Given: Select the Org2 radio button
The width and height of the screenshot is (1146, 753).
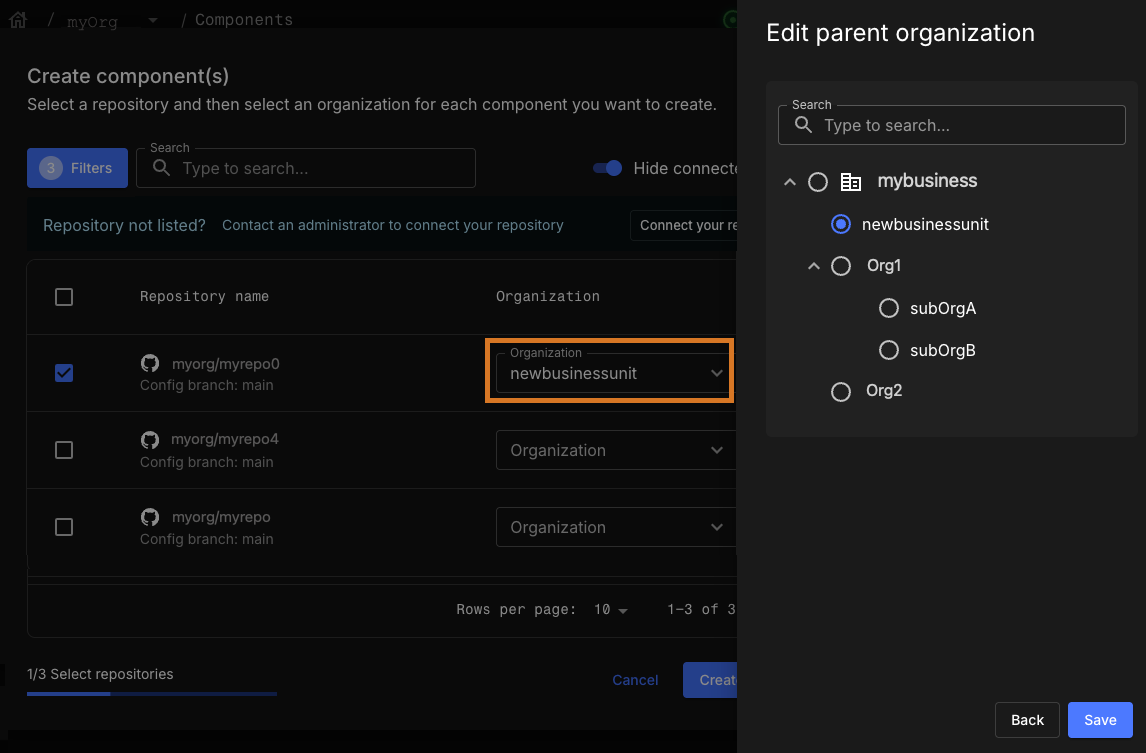Looking at the screenshot, I should [840, 391].
